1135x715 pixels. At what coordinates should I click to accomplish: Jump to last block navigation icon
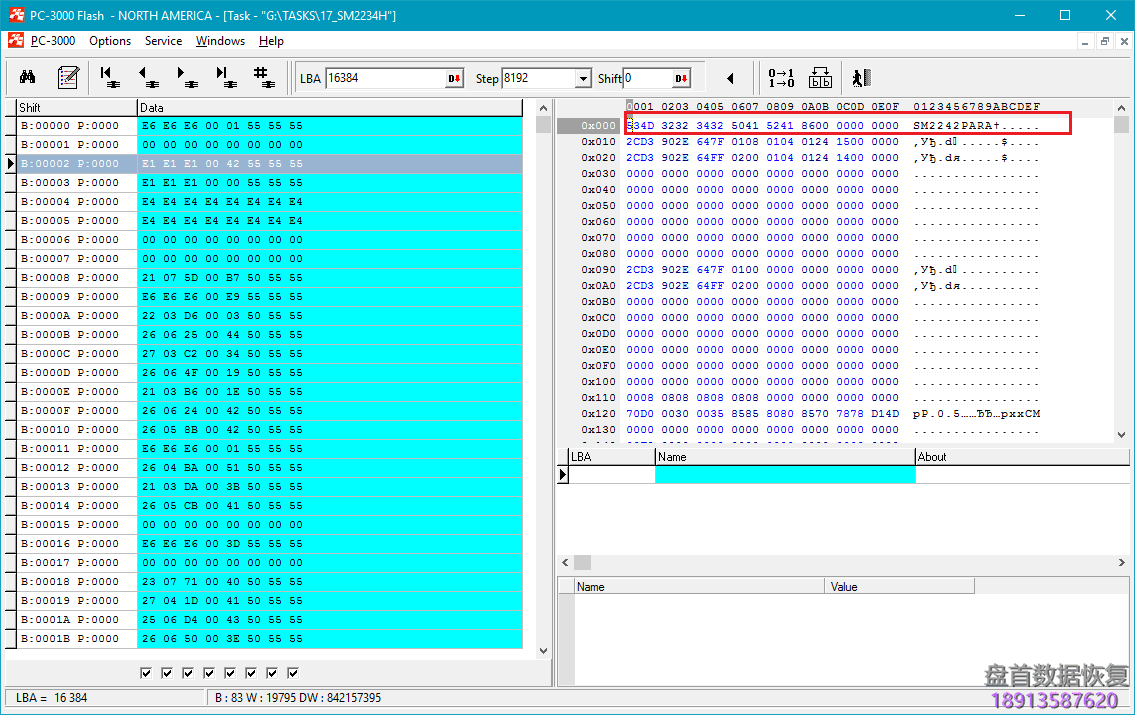pos(225,78)
